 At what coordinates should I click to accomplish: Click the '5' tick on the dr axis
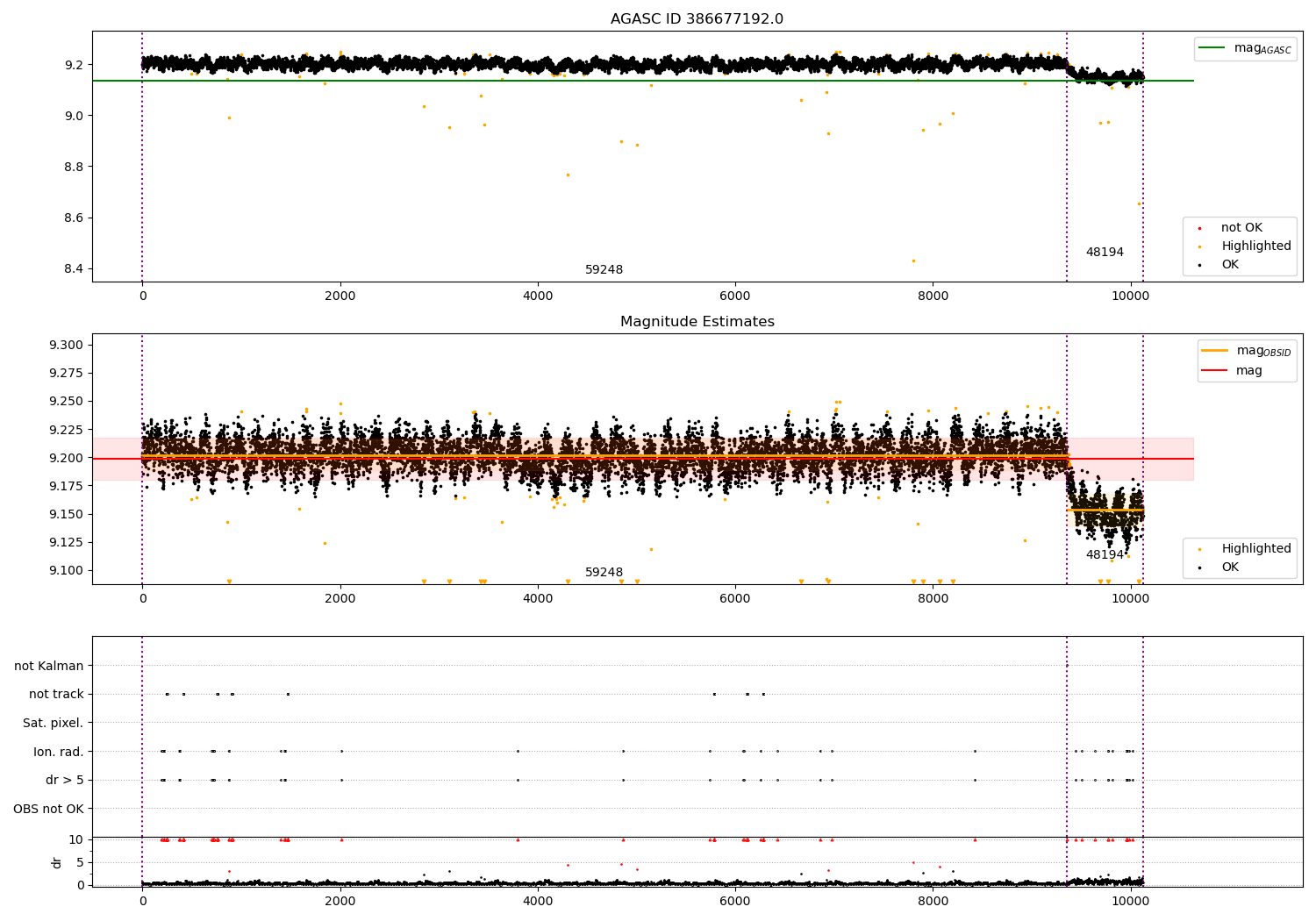pyautogui.click(x=80, y=863)
